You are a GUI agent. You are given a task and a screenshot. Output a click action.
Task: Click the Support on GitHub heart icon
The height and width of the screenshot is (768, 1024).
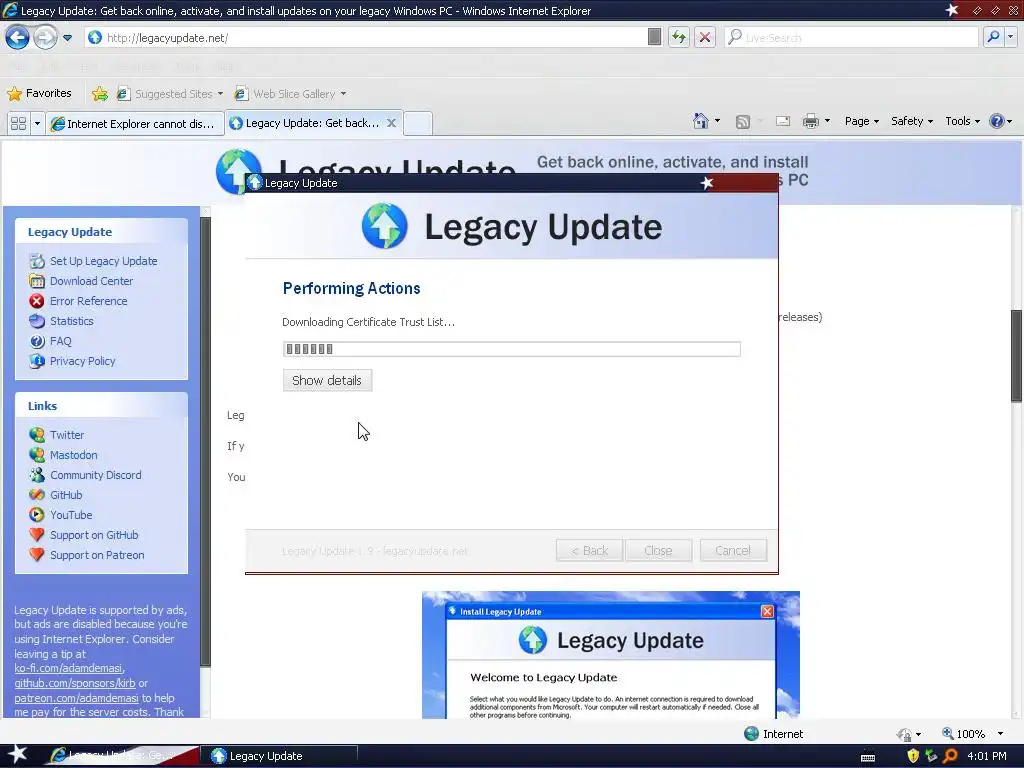pos(37,535)
